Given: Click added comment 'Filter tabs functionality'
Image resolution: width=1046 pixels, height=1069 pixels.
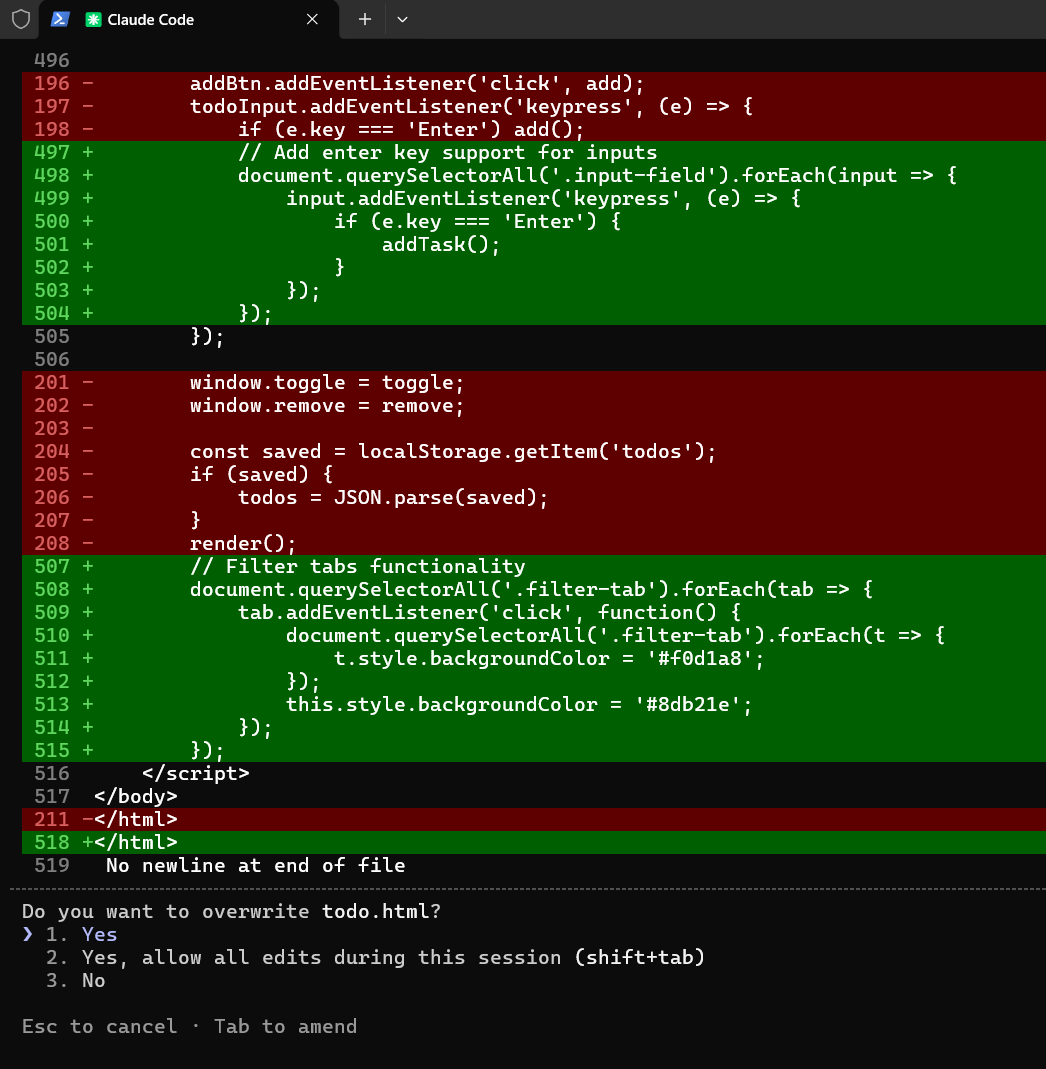Looking at the screenshot, I should (x=534, y=567).
